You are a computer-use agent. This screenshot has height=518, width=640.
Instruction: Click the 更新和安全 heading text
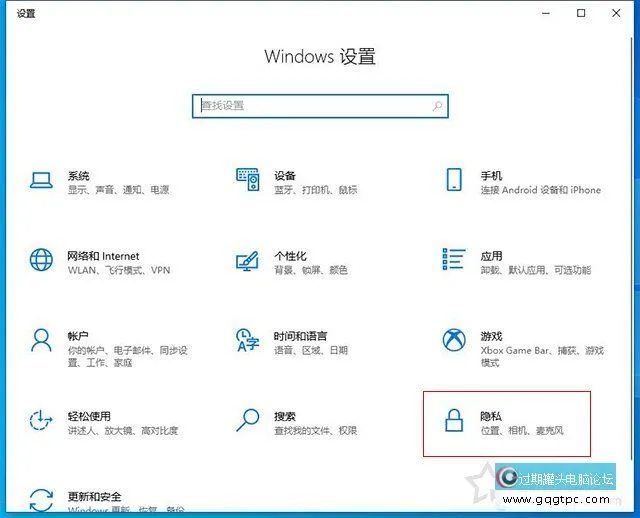click(94, 496)
